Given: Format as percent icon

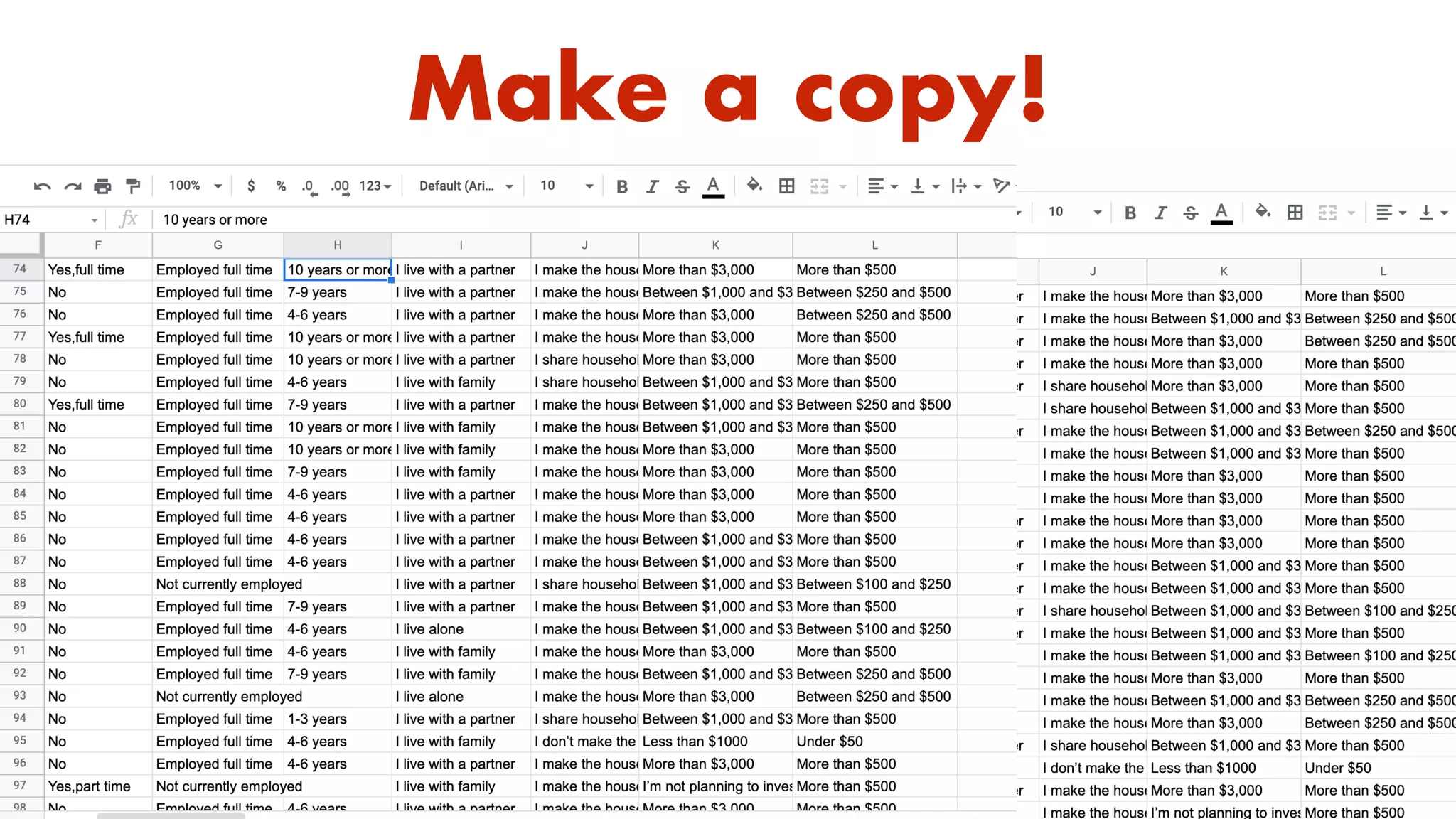Looking at the screenshot, I should [x=281, y=186].
